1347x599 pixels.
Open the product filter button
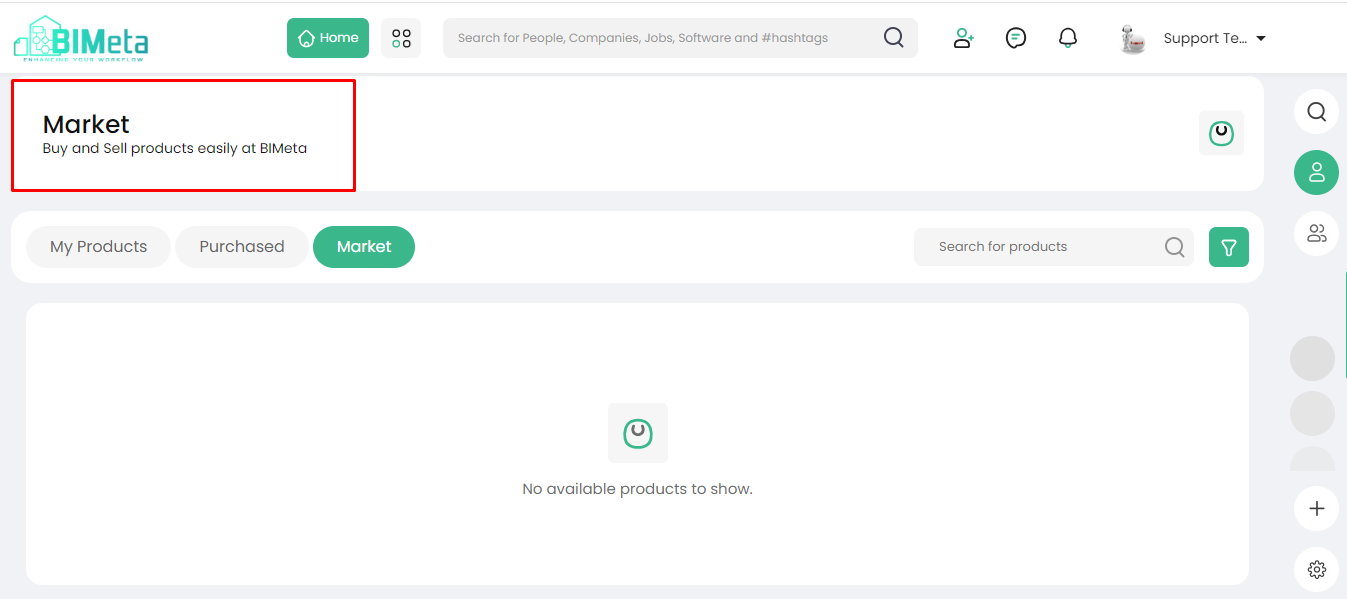[x=1229, y=247]
